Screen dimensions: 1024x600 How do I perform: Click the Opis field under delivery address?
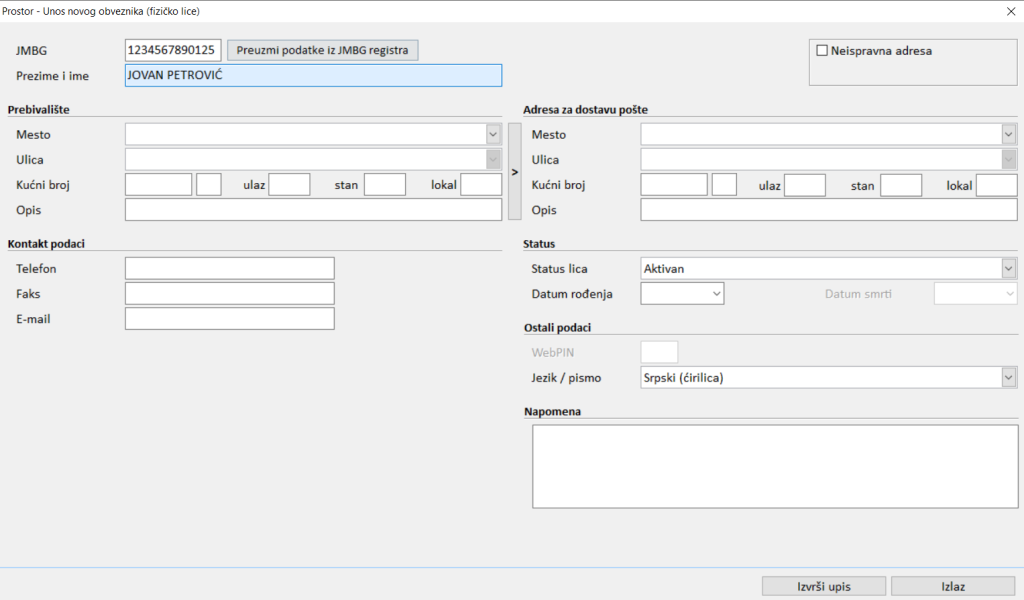[x=828, y=210]
